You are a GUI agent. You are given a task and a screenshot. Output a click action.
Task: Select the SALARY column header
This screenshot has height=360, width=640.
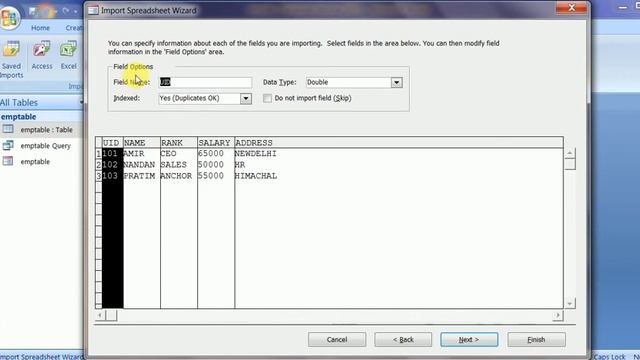tap(216, 143)
